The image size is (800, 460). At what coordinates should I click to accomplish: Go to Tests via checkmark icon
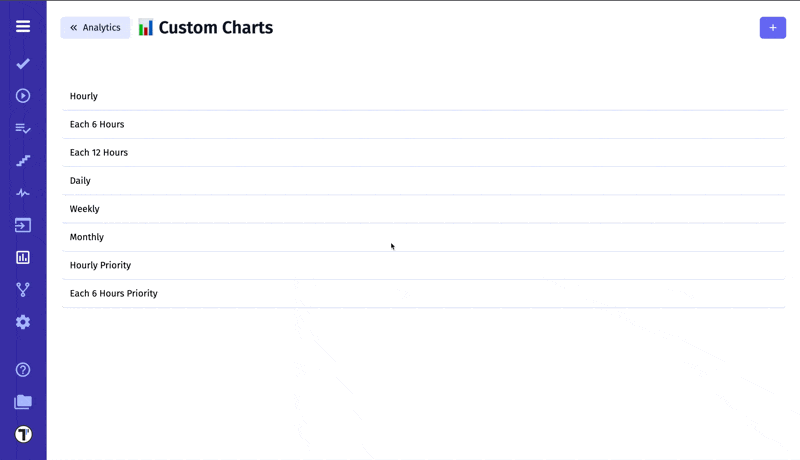[x=23, y=64]
